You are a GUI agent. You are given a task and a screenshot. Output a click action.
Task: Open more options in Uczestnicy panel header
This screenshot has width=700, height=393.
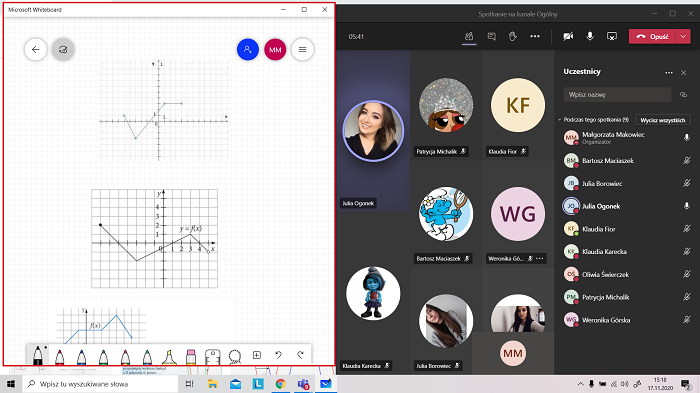click(669, 72)
